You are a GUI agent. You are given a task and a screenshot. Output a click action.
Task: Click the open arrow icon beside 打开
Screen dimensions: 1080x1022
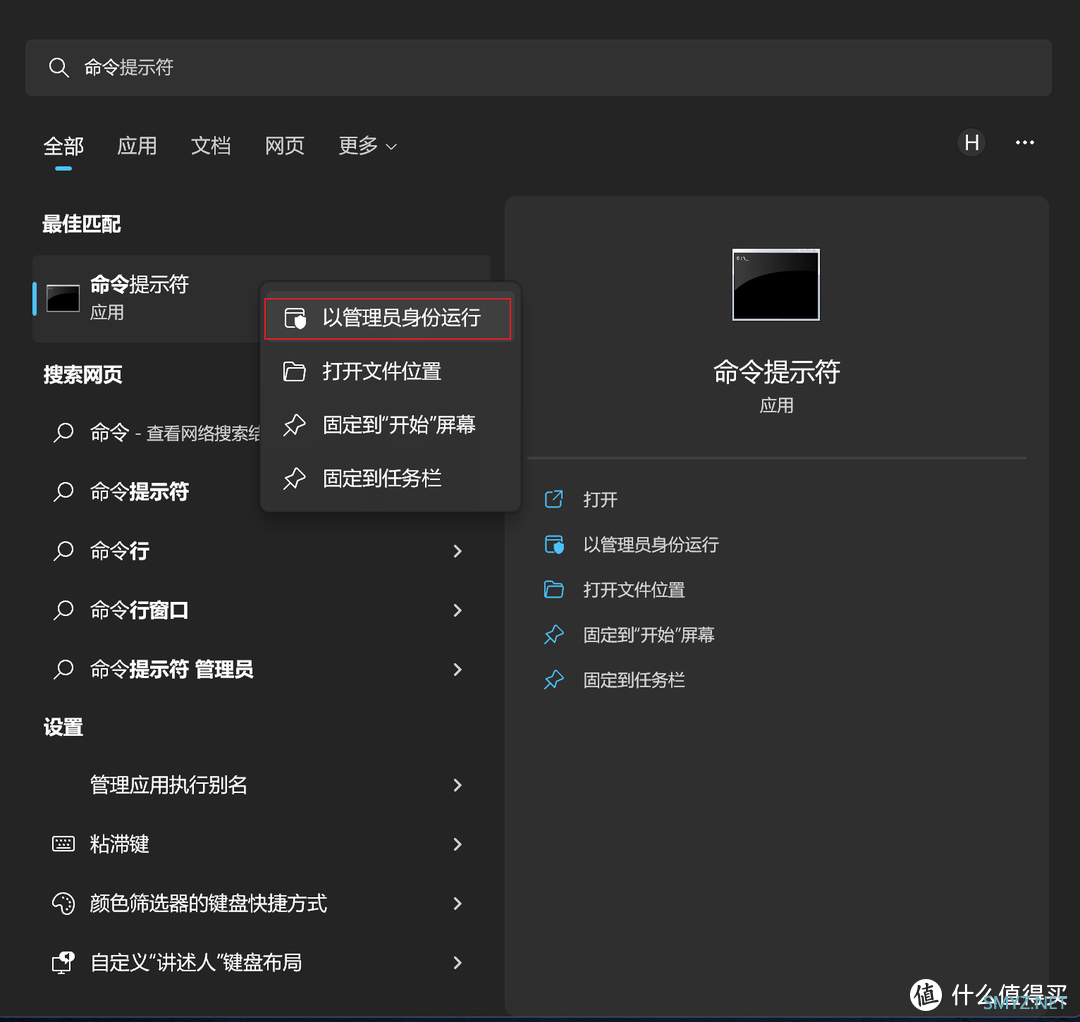554,499
